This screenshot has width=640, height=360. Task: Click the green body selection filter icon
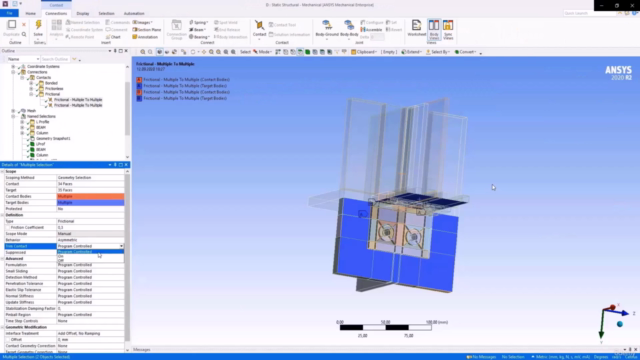(307, 52)
